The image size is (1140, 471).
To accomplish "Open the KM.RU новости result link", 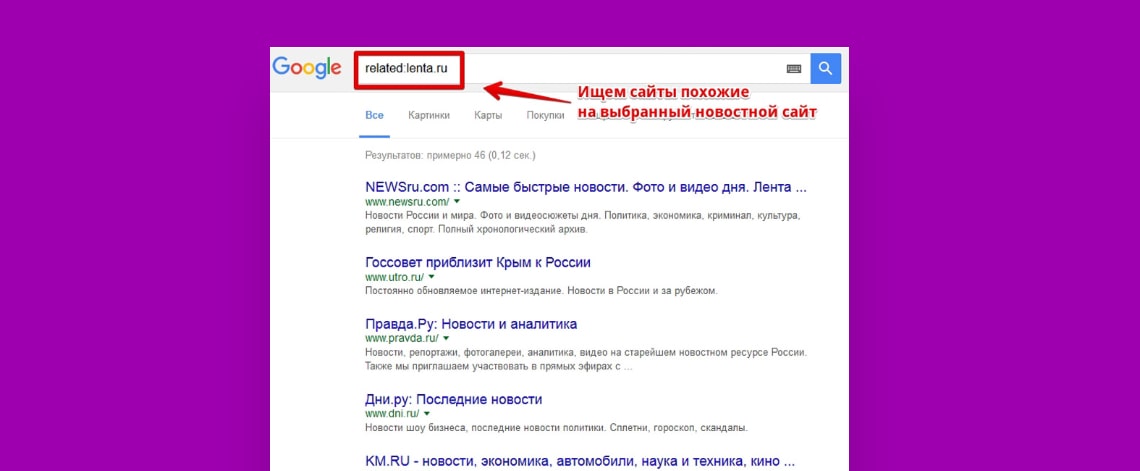I will click(579, 461).
